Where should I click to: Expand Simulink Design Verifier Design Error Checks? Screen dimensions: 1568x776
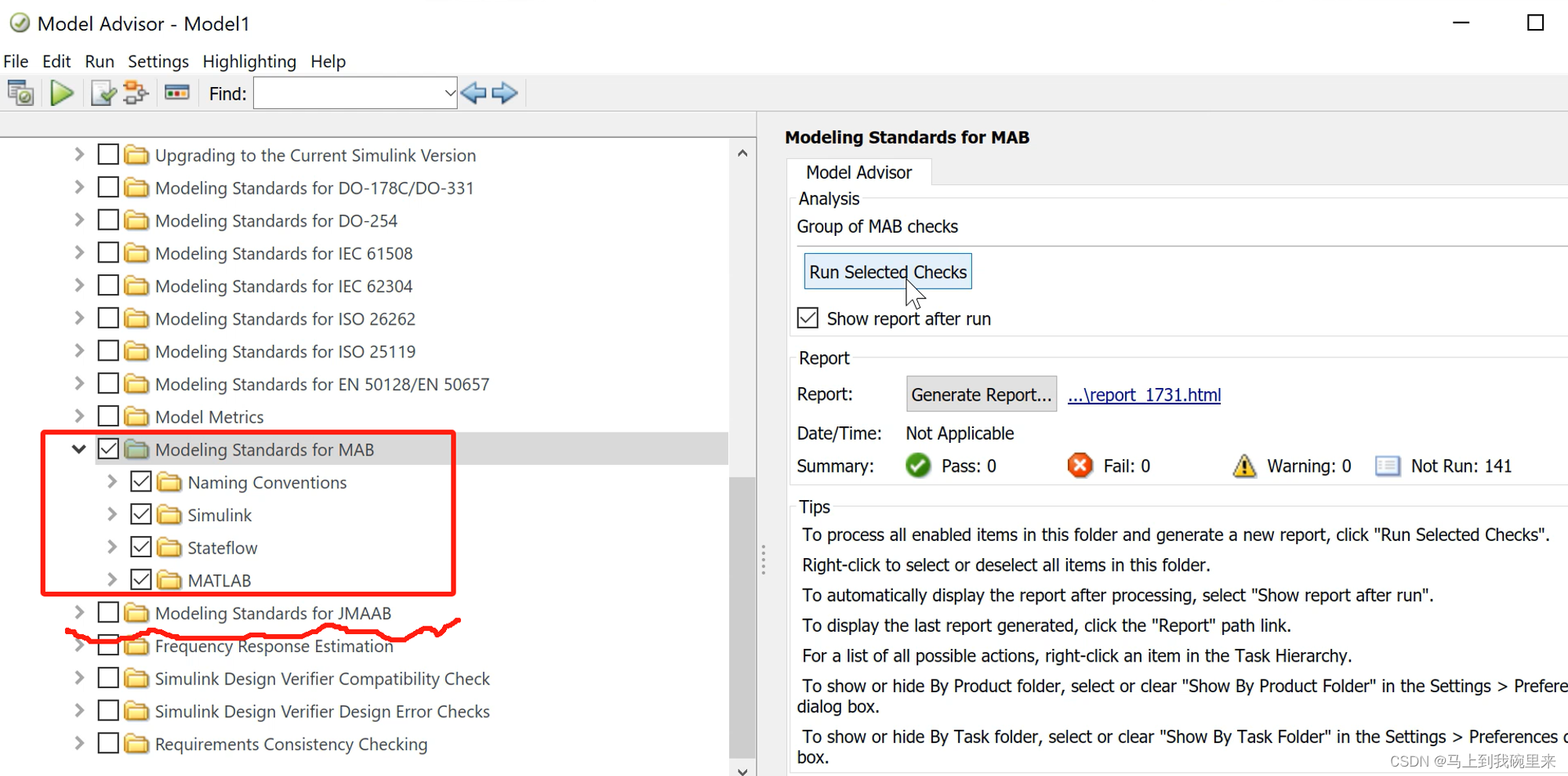tap(79, 710)
